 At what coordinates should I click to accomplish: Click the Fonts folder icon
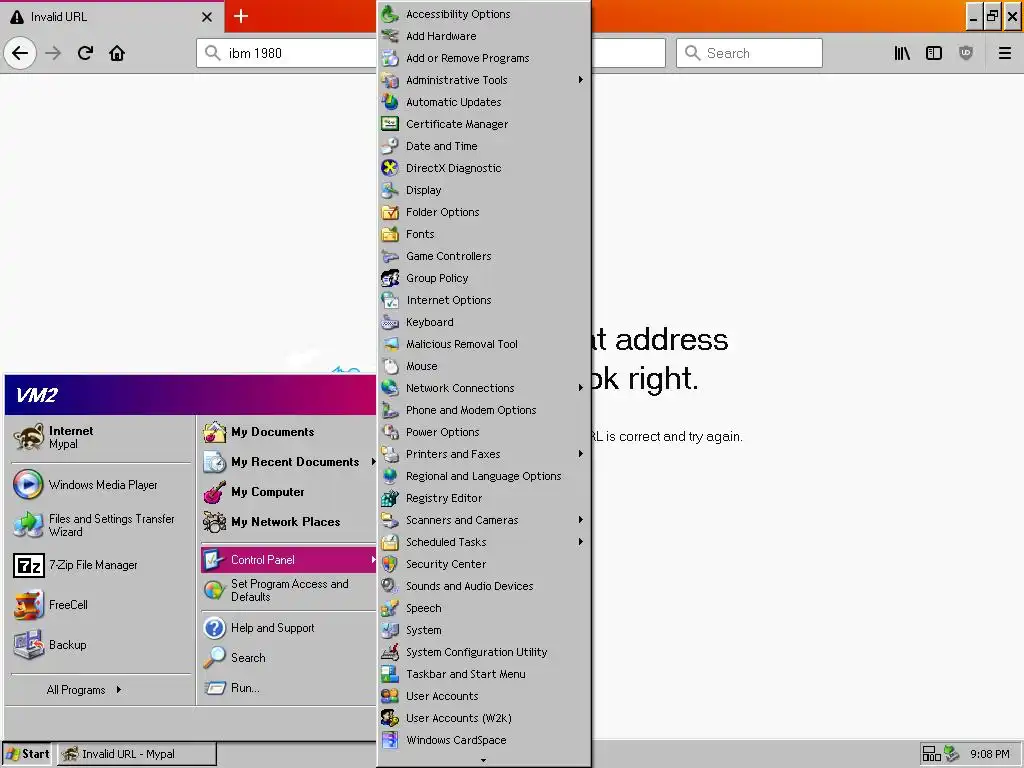click(390, 234)
